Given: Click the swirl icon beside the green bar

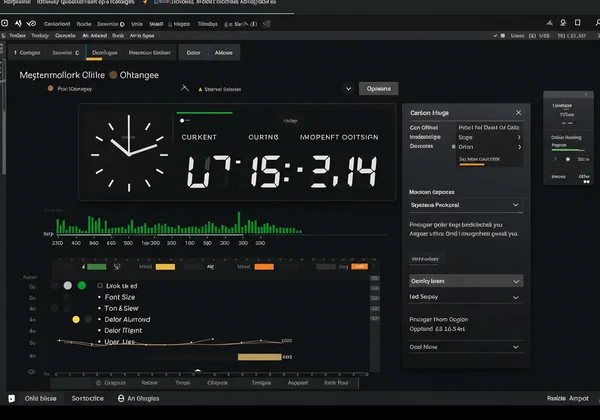Looking at the screenshot, I should tap(117, 267).
